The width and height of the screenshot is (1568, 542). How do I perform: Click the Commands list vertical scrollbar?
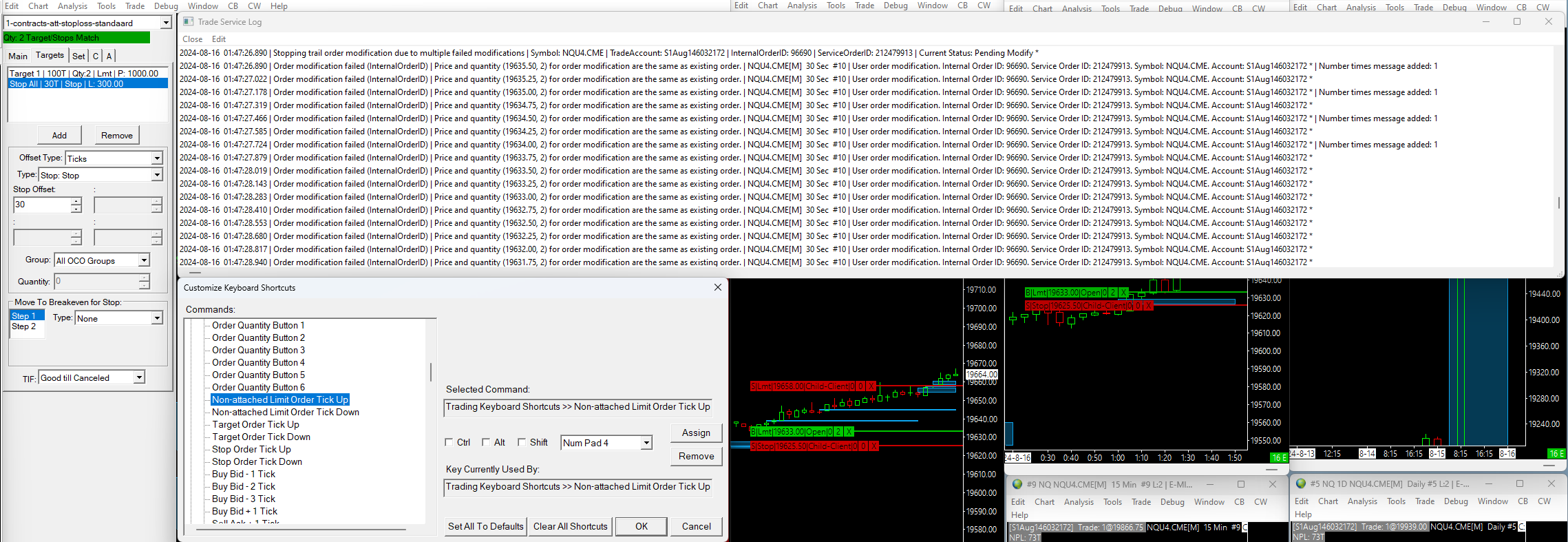pos(431,373)
